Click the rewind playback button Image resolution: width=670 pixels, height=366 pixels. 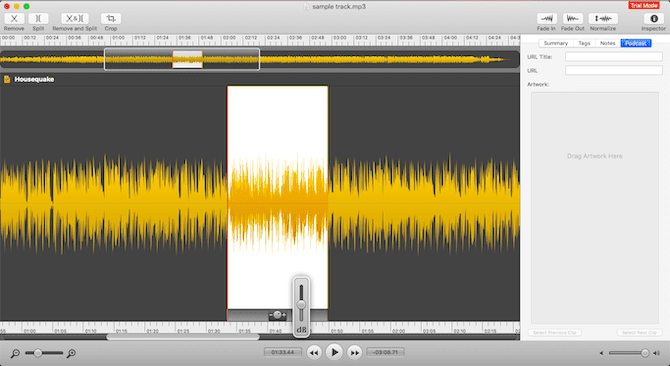click(314, 353)
